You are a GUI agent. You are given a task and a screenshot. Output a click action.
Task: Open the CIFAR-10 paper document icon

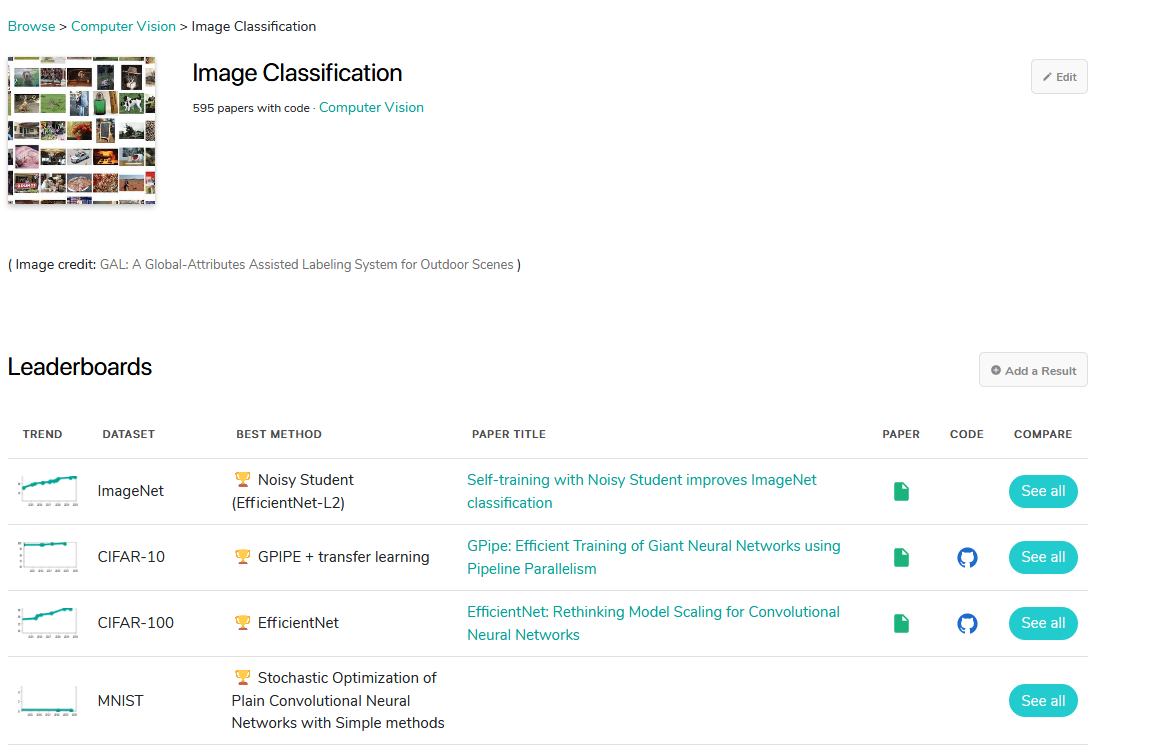point(901,557)
